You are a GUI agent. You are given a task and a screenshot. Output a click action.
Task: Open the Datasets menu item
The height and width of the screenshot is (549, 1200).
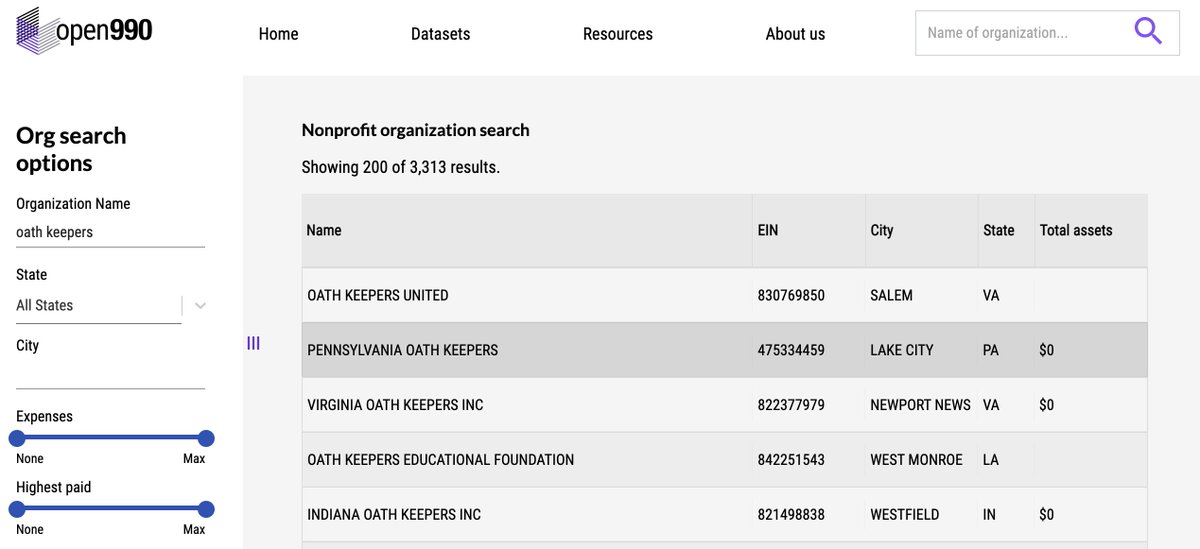click(x=440, y=34)
